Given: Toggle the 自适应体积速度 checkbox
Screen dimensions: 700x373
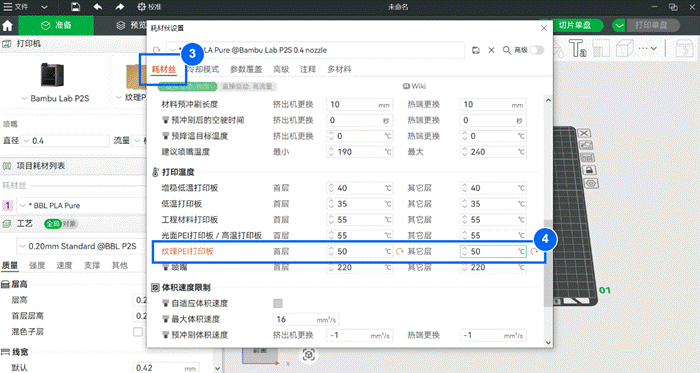Looking at the screenshot, I should (278, 303).
